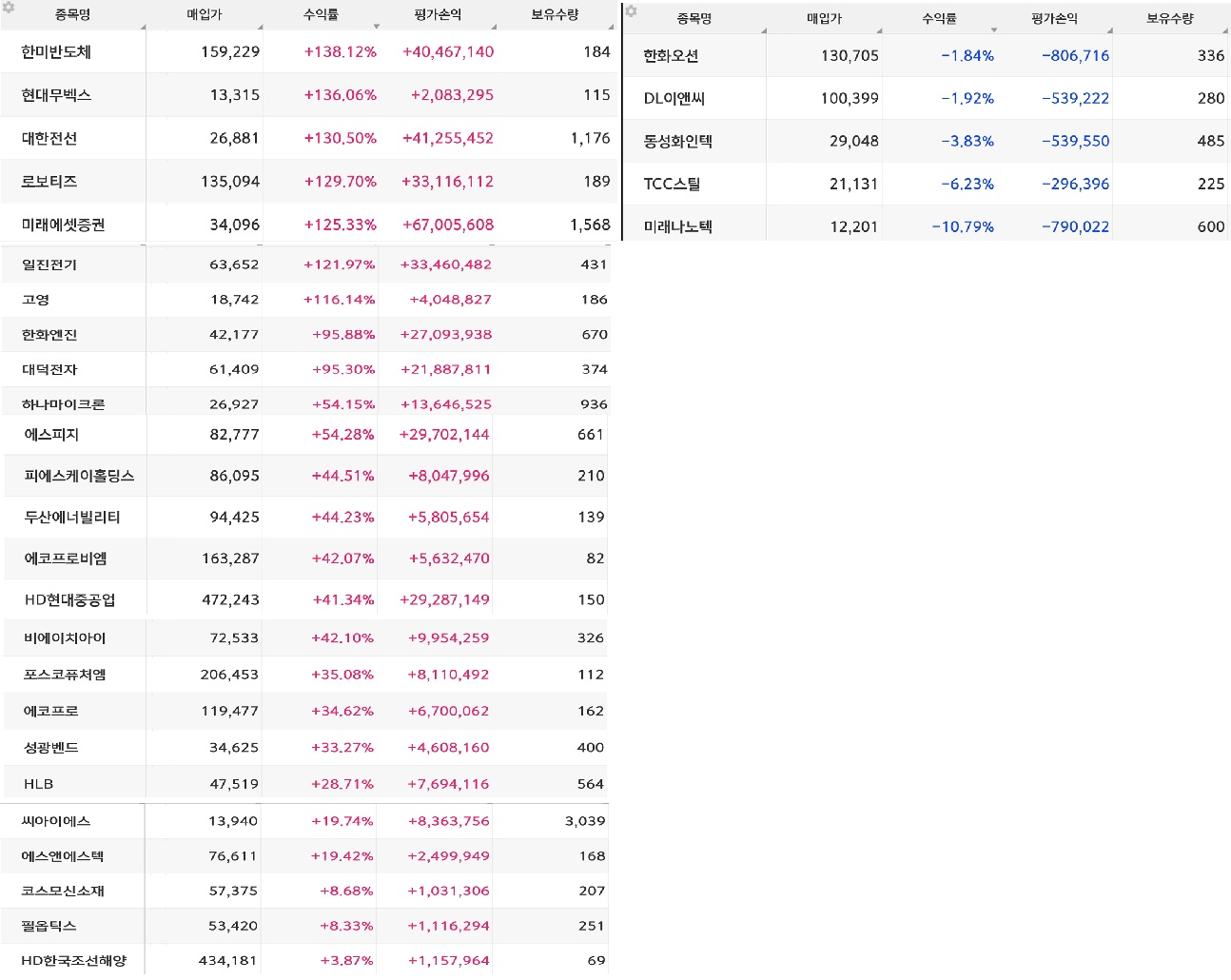Select the 에스피지 stock name
Viewport: 1231px width, 980px height.
point(51,435)
